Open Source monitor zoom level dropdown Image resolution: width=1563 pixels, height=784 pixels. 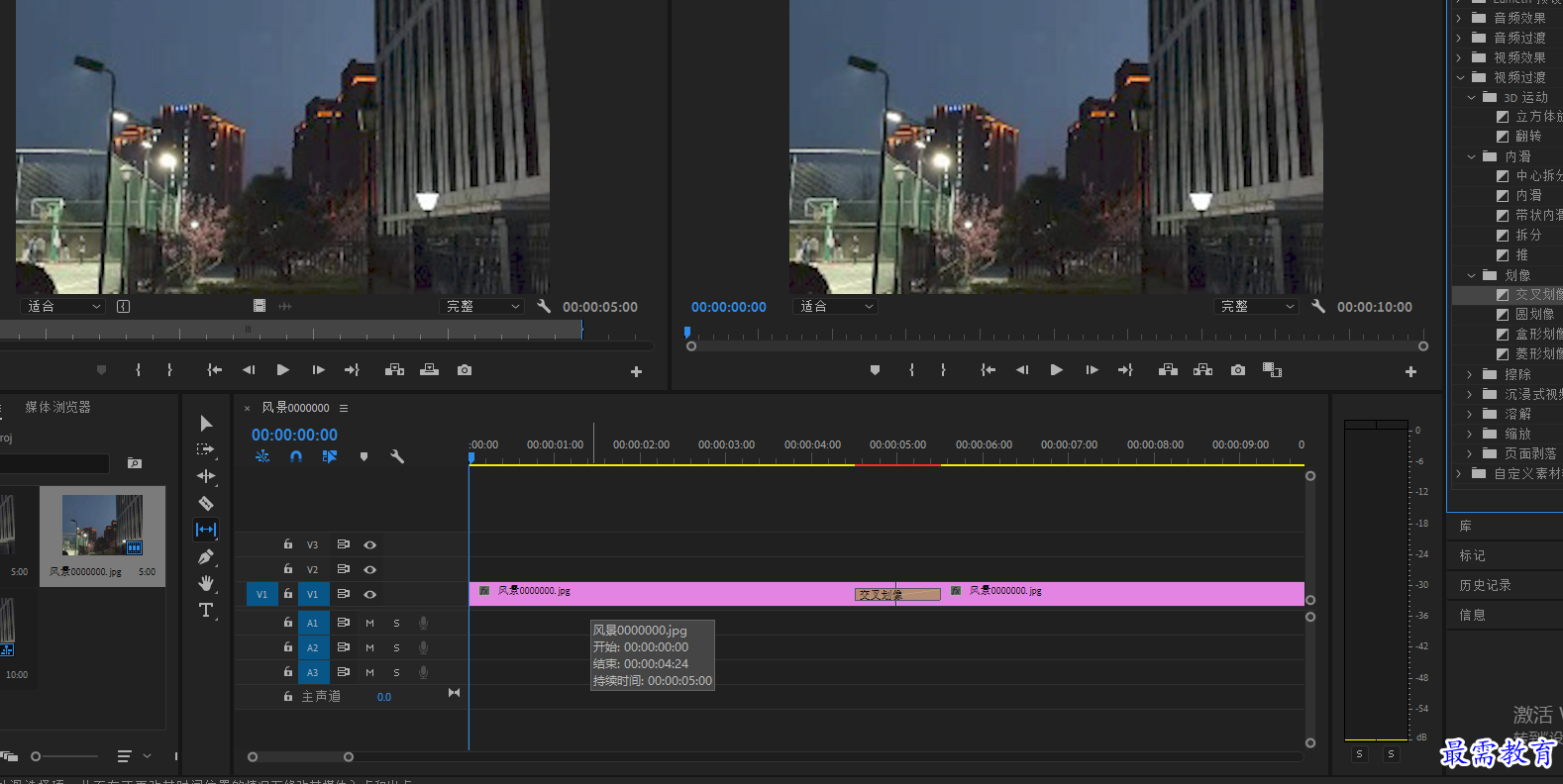[62, 307]
